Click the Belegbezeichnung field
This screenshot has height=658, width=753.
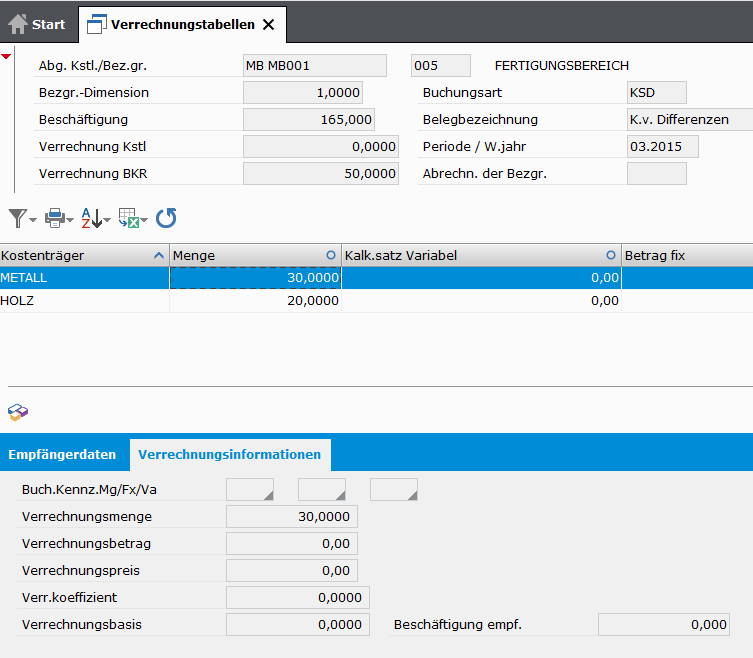point(690,119)
